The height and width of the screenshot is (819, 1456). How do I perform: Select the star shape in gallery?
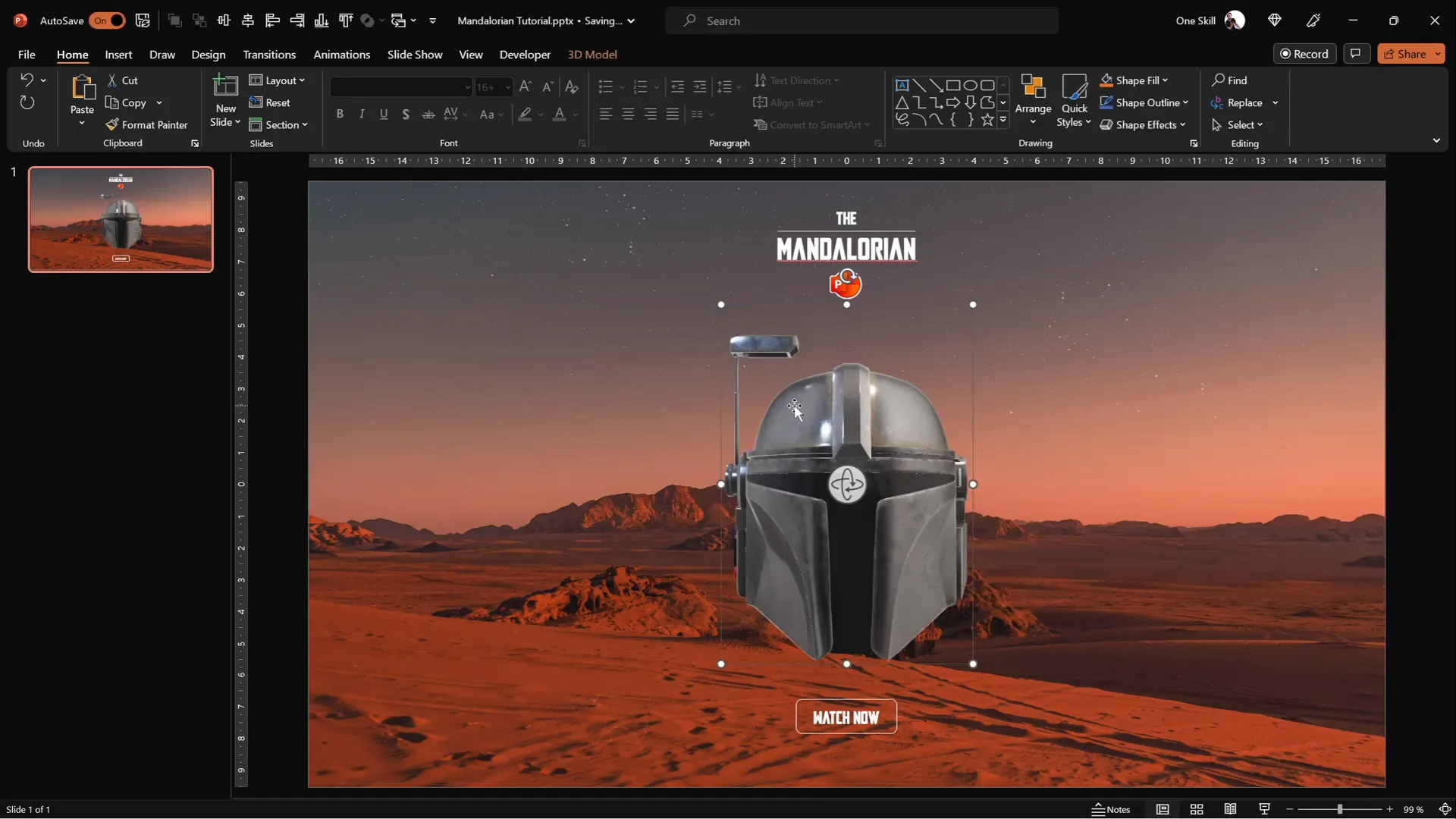click(987, 119)
